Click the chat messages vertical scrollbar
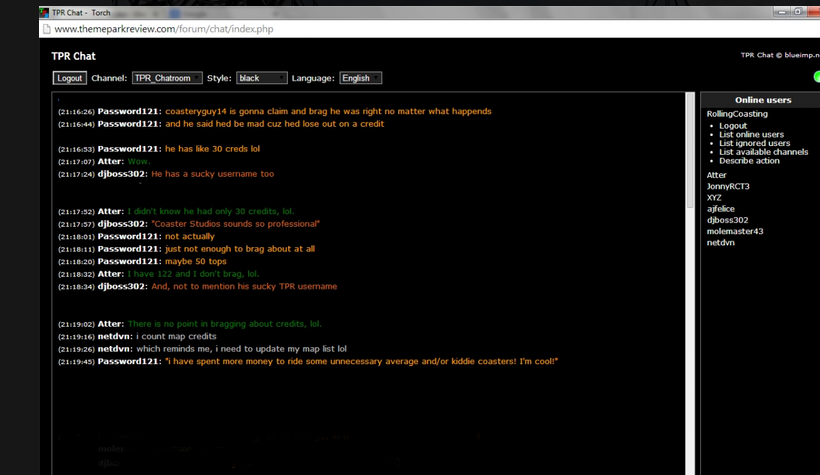This screenshot has width=820, height=475. pyautogui.click(x=690, y=150)
